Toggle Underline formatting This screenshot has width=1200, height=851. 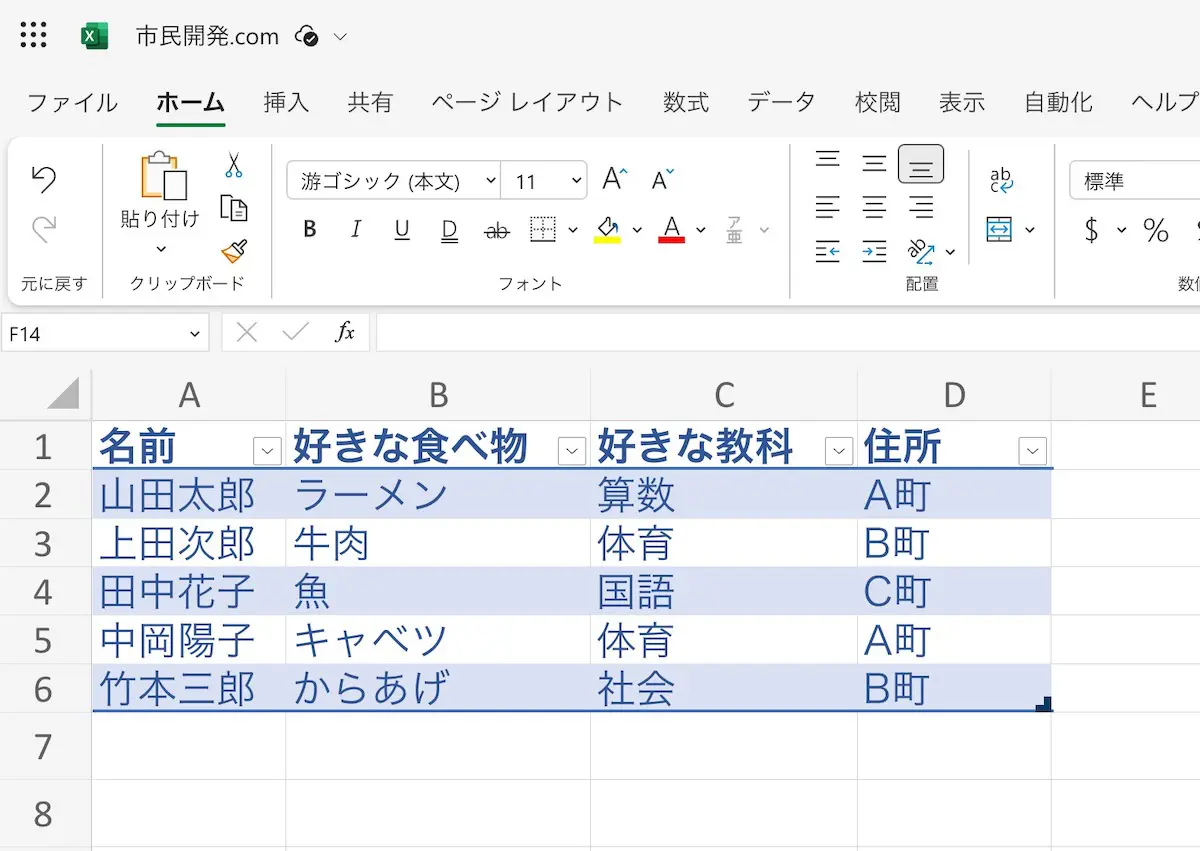point(402,230)
